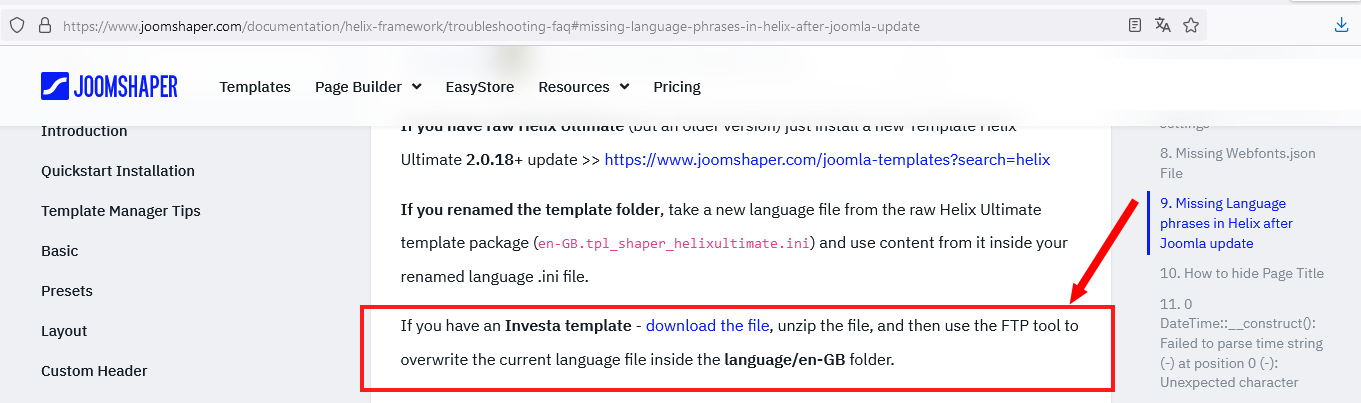The height and width of the screenshot is (403, 1361).
Task: Open the joomla-templates search helix link
Action: [827, 159]
